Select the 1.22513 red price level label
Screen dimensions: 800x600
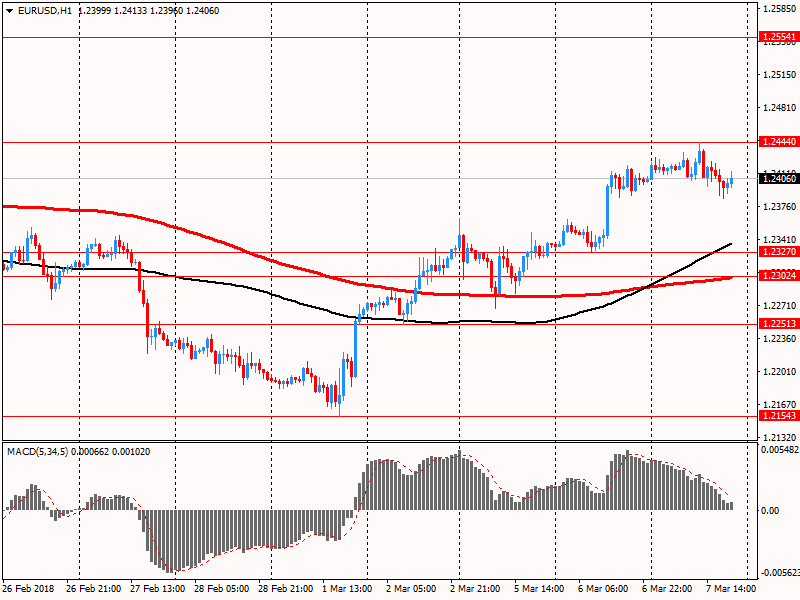click(779, 323)
